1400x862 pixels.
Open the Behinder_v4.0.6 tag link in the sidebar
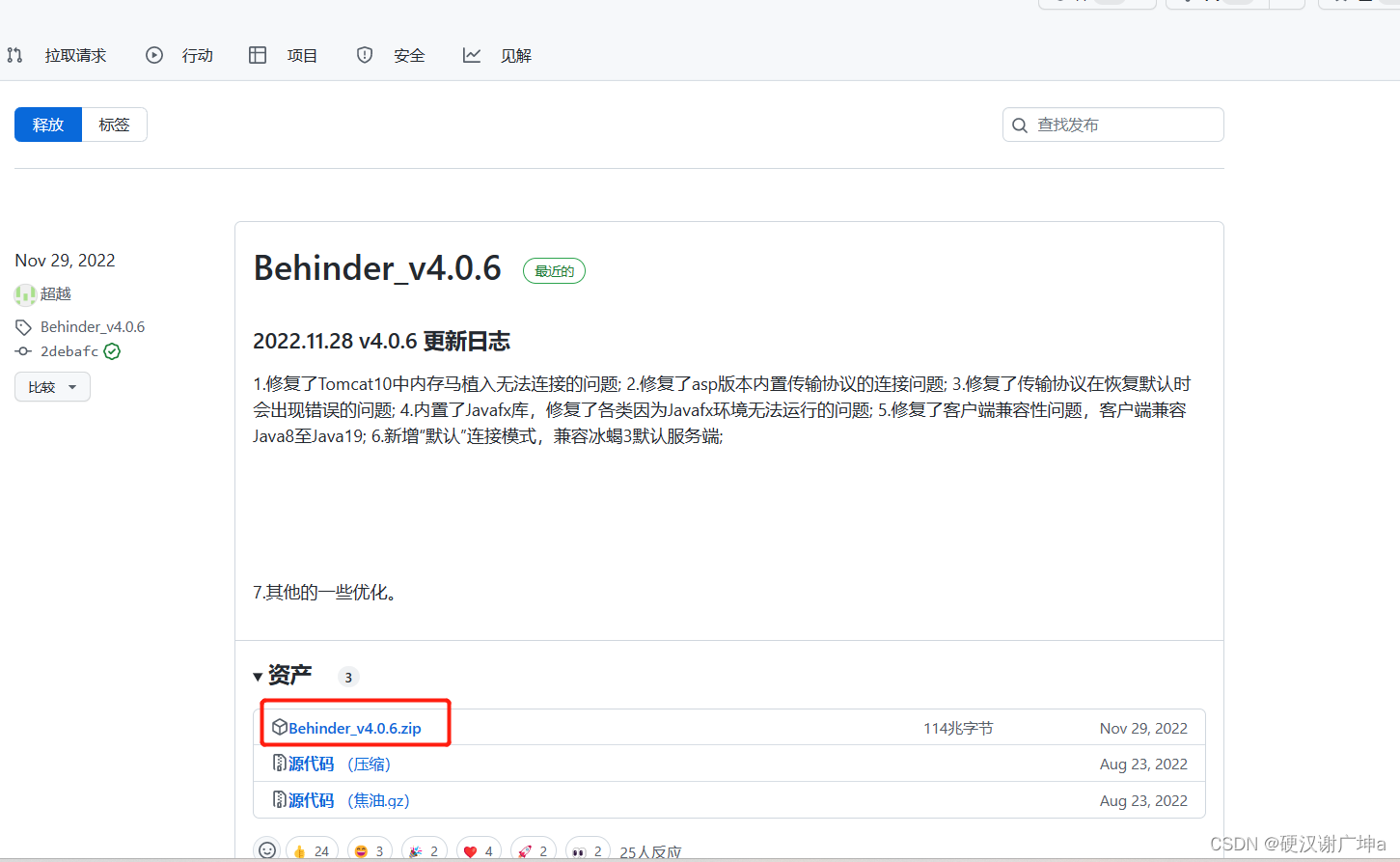(93, 327)
